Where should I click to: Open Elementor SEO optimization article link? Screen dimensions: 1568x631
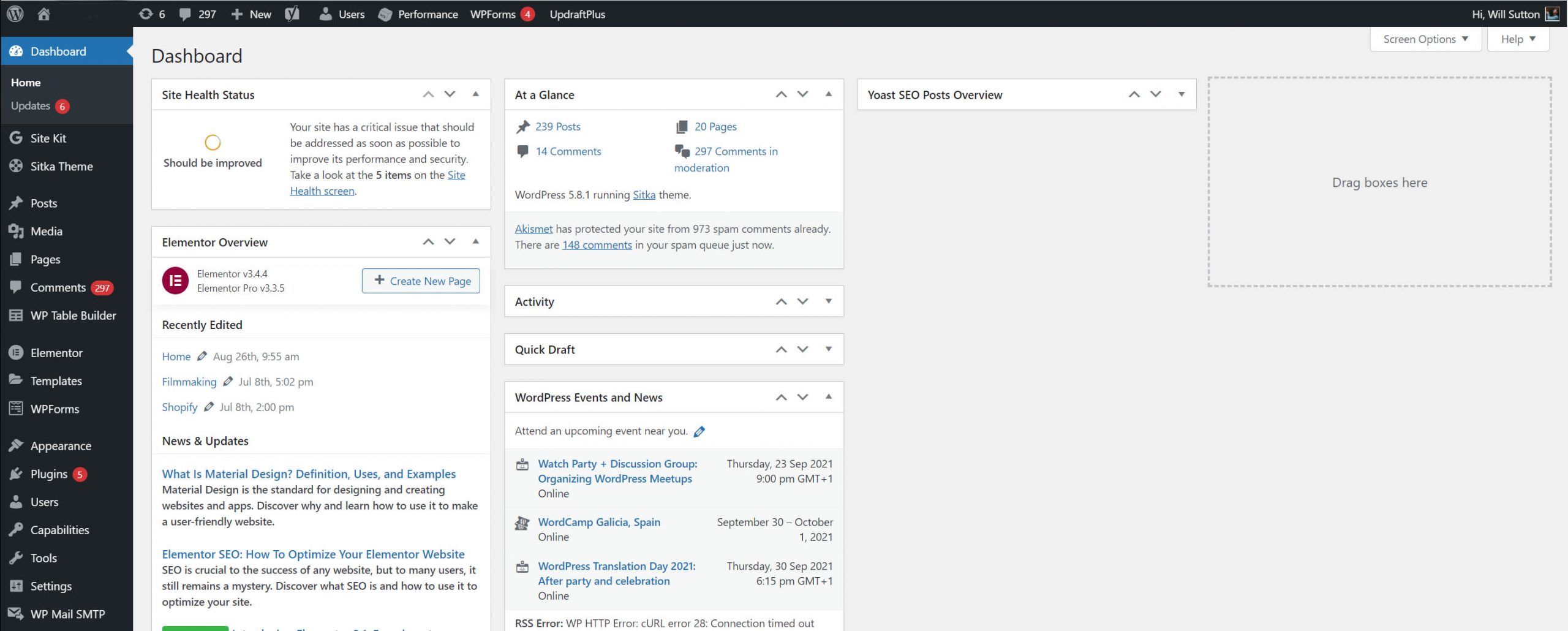[313, 554]
